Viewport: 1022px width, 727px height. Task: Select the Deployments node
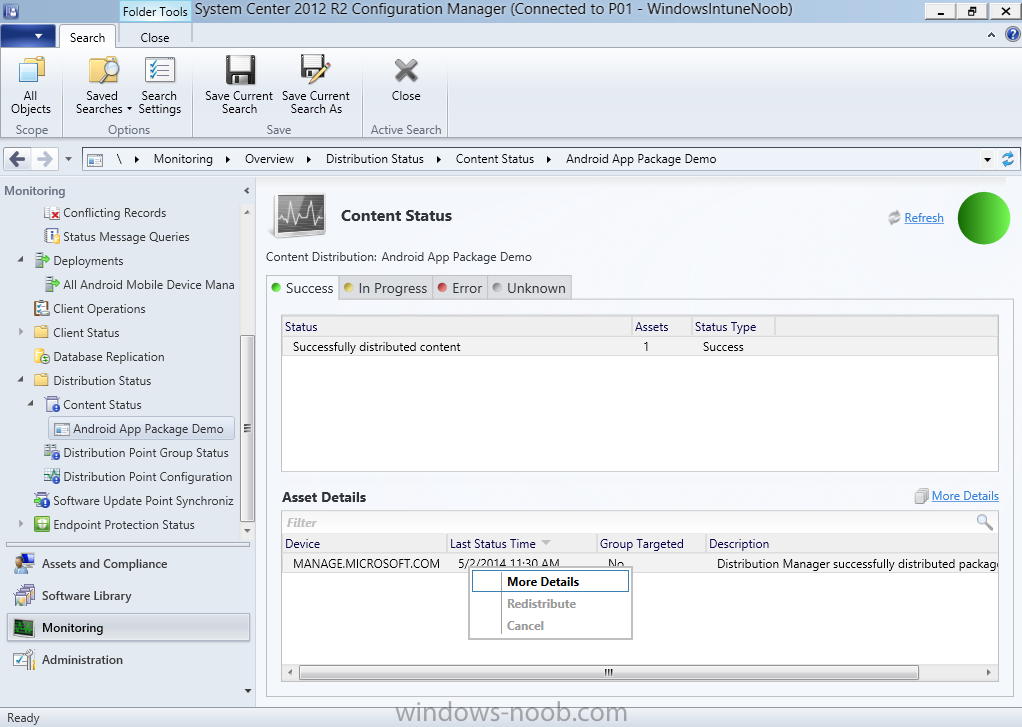click(x=88, y=261)
